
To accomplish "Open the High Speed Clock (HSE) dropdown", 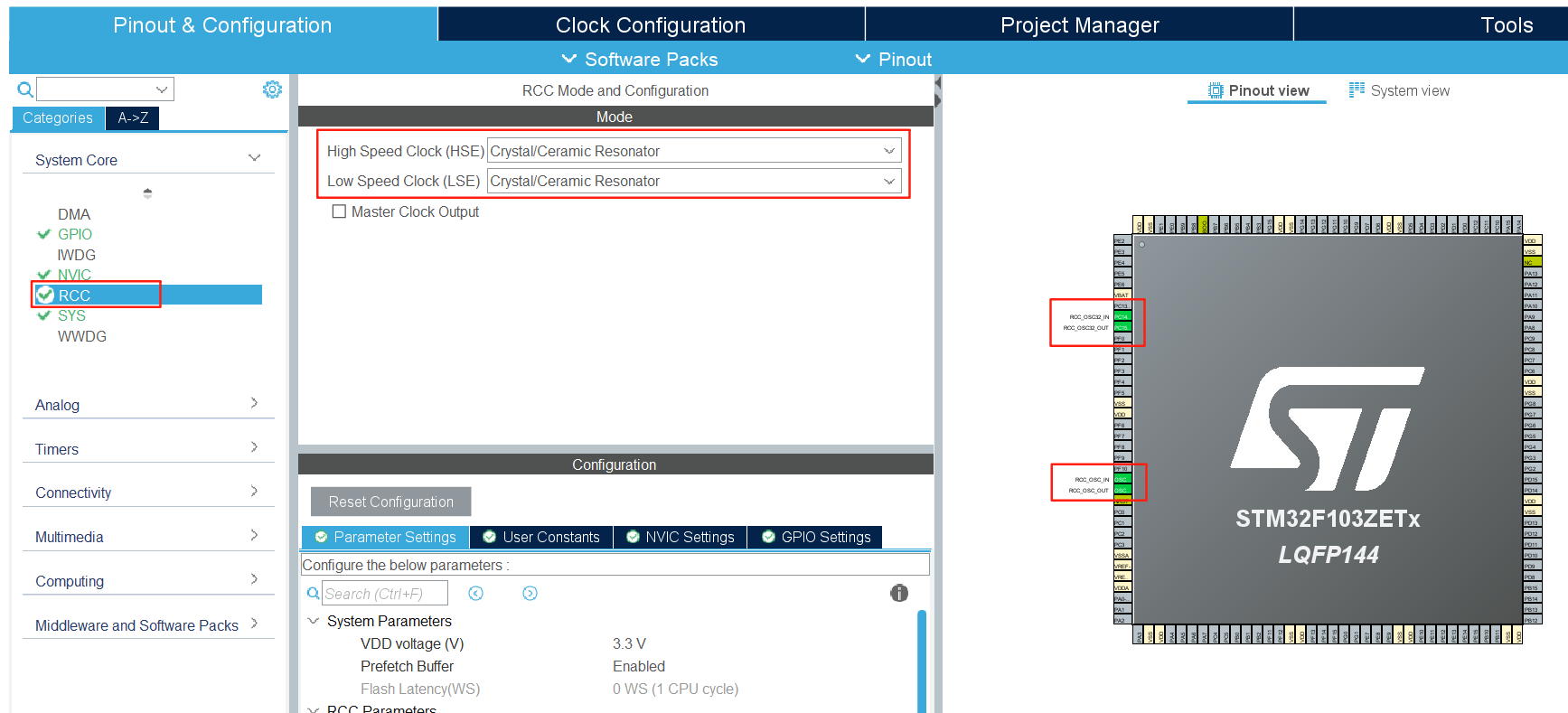I will tap(694, 151).
